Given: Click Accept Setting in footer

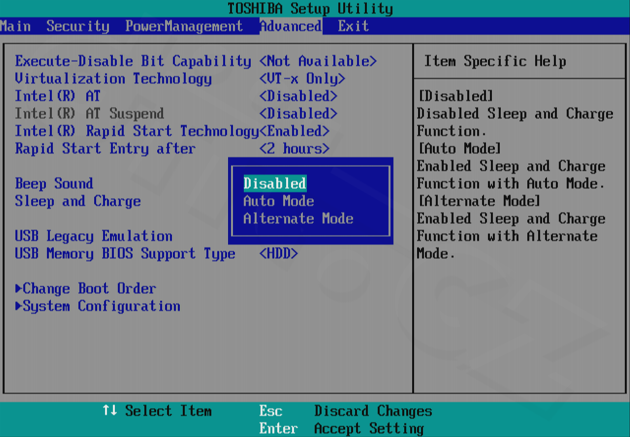Looking at the screenshot, I should (x=369, y=429).
